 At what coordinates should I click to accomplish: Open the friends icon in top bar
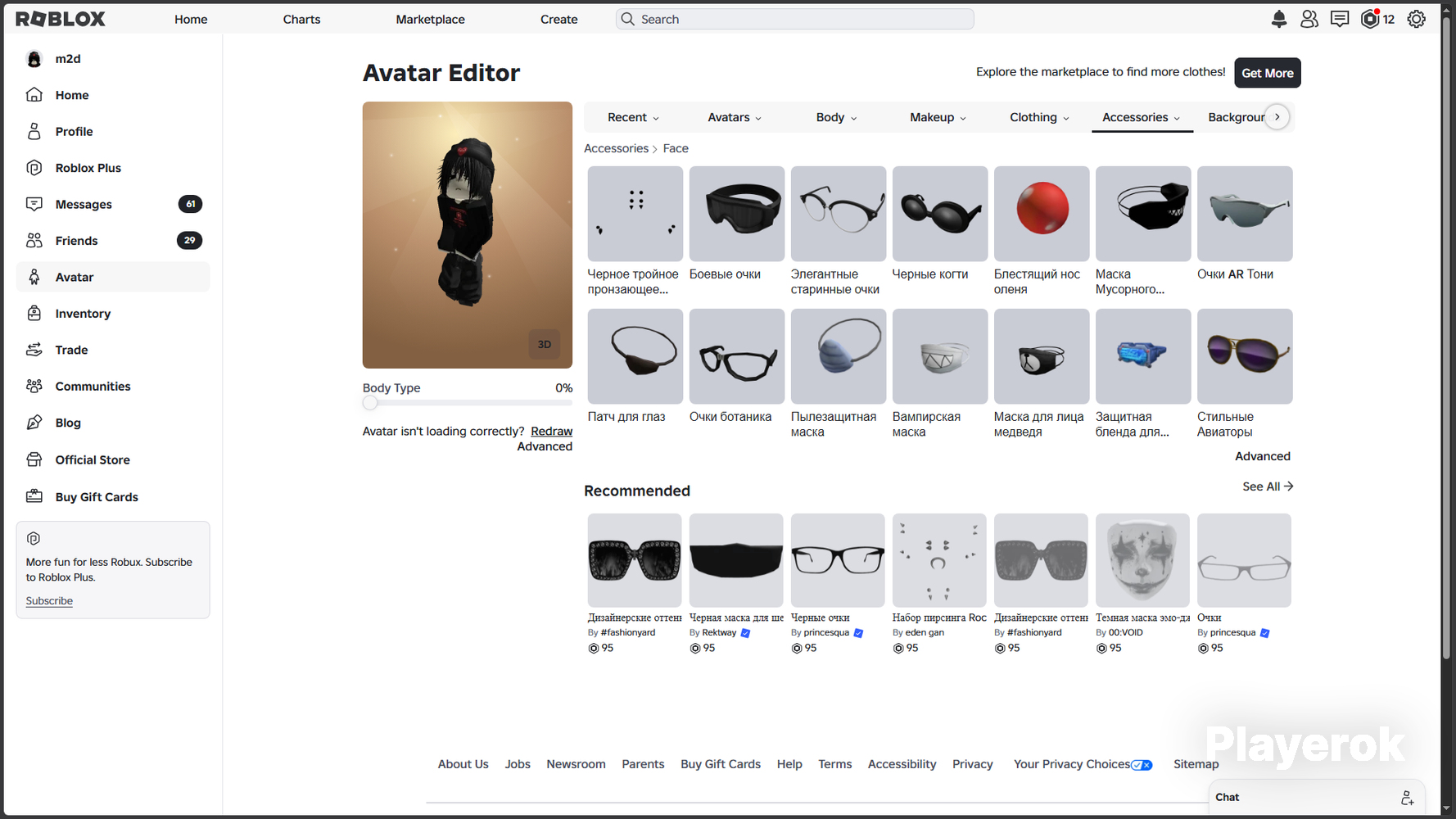[1309, 19]
